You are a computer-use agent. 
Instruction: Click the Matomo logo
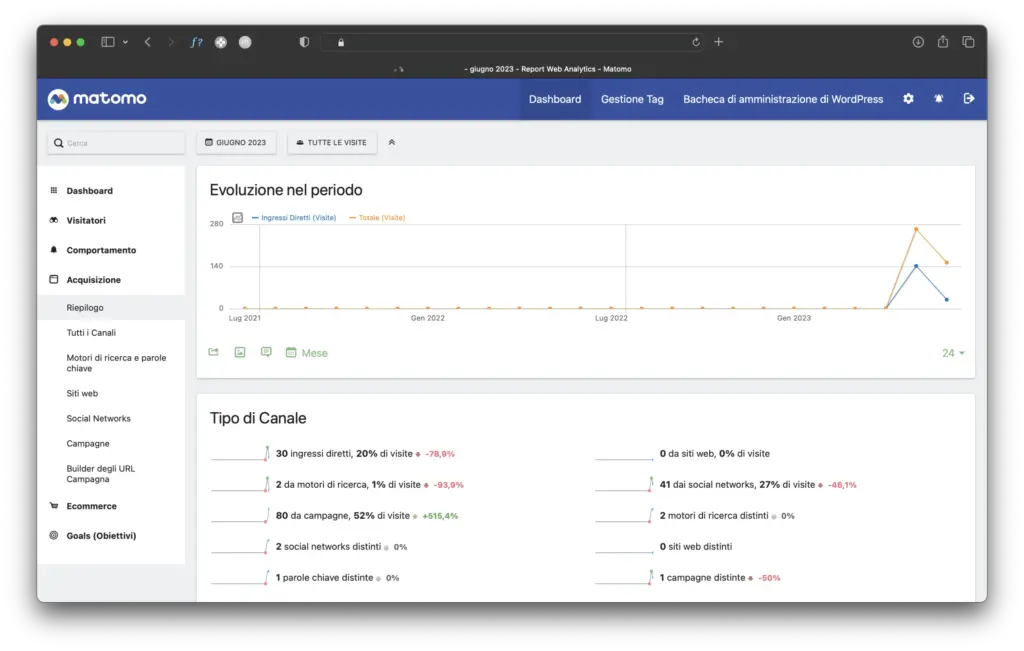click(97, 99)
